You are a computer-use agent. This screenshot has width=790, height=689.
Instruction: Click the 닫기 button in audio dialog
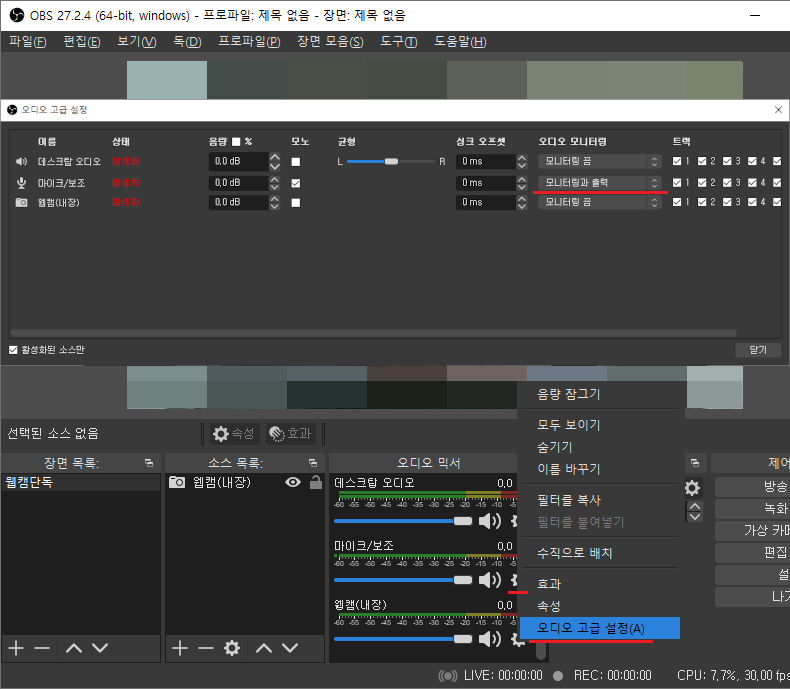758,350
